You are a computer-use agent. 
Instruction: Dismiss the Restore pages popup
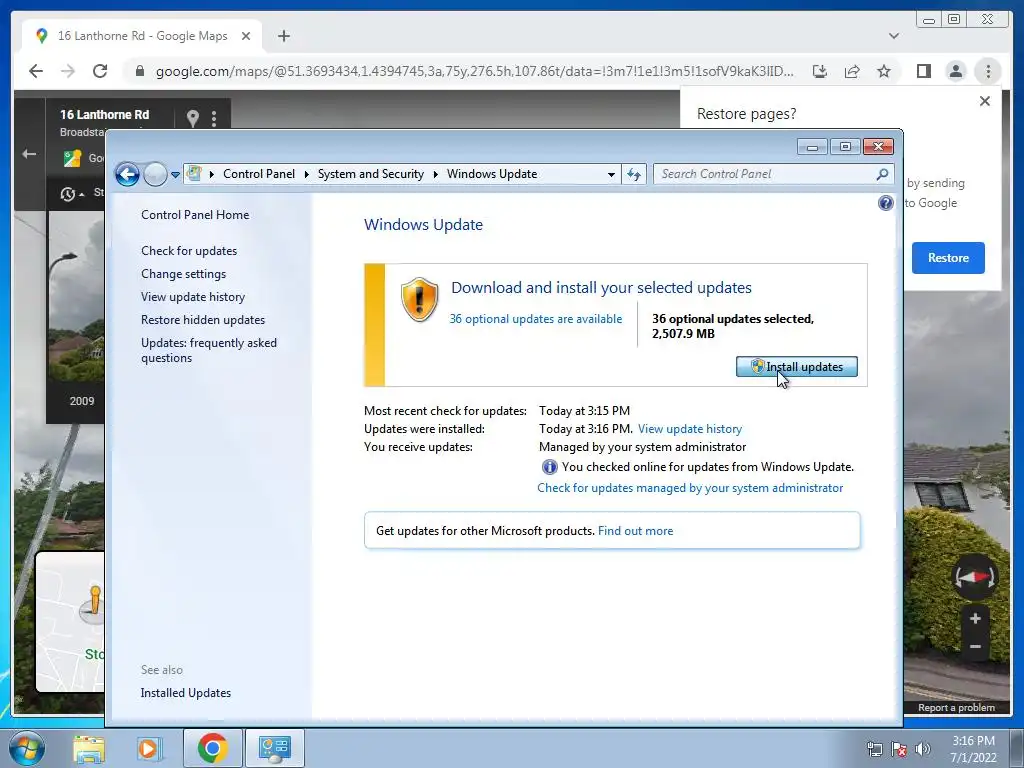[x=985, y=101]
